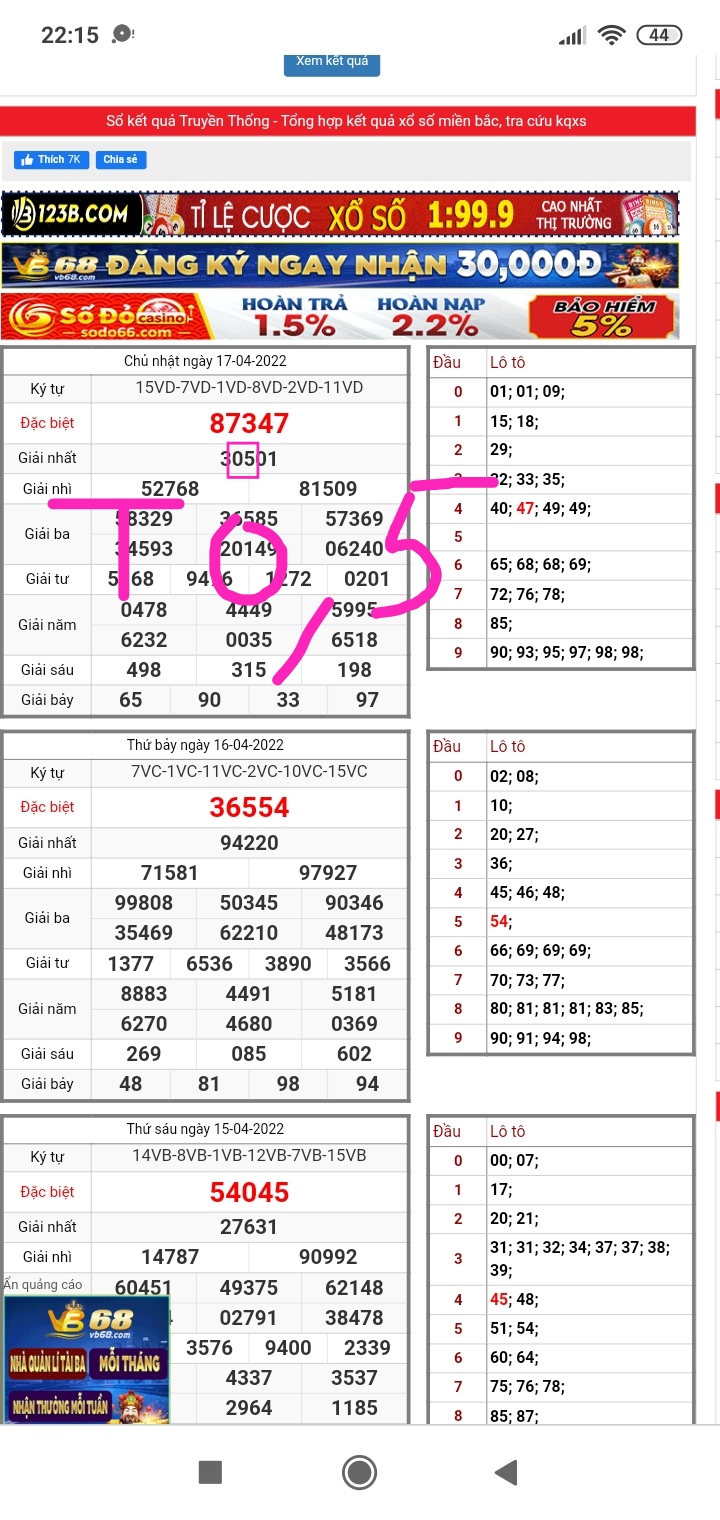Select fifth prize number 0369
Viewport: 720px width, 1520px height.
(x=355, y=1024)
